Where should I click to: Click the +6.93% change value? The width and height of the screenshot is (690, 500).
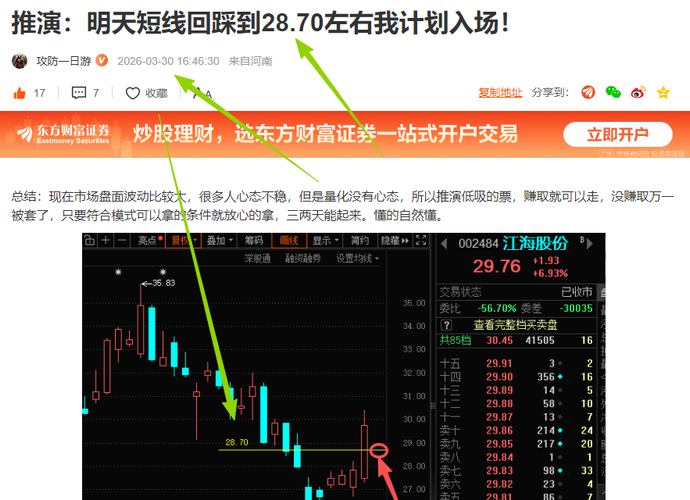tap(550, 273)
